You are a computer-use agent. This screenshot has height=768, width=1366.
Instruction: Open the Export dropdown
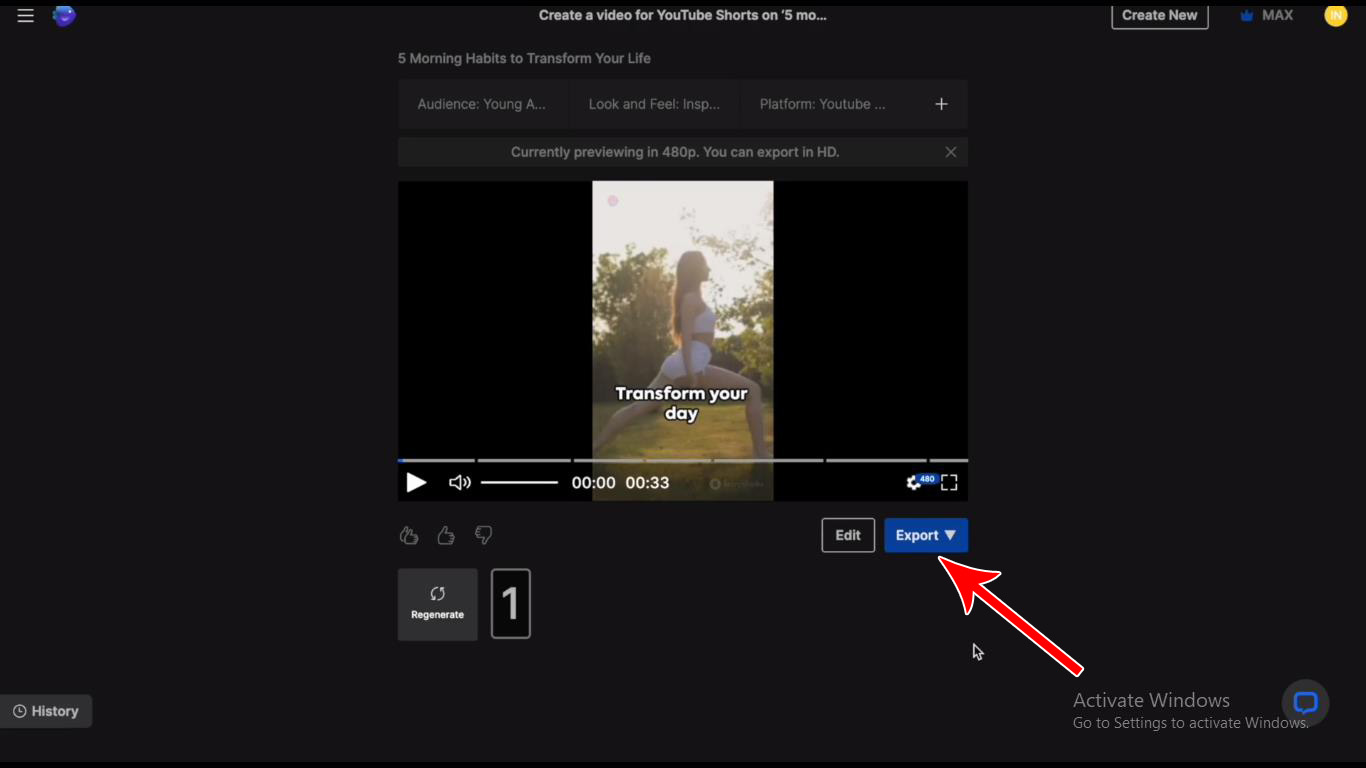click(925, 535)
